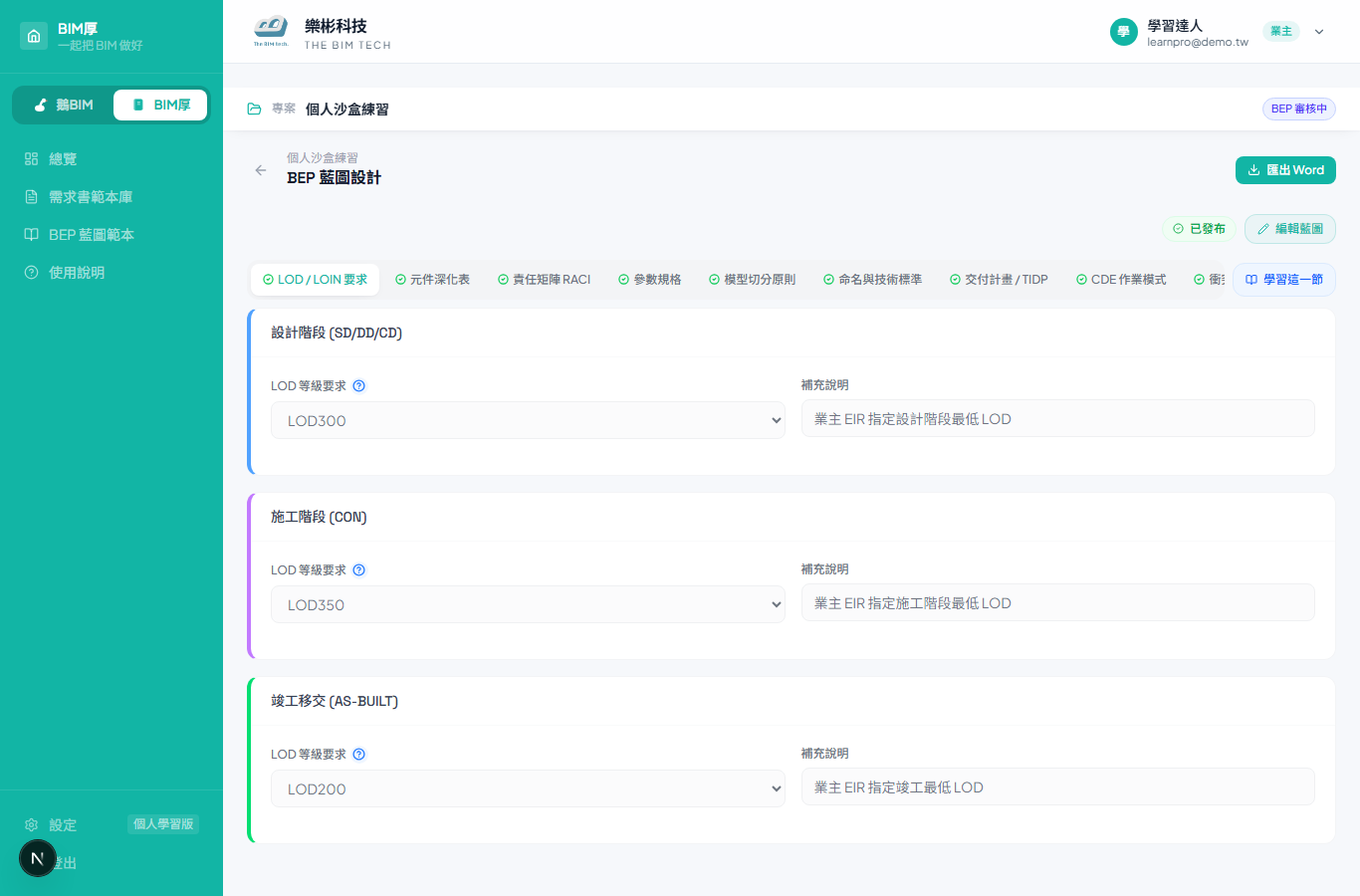This screenshot has width=1360, height=896.
Task: Select the 元件深化表 tab
Action: 432,280
